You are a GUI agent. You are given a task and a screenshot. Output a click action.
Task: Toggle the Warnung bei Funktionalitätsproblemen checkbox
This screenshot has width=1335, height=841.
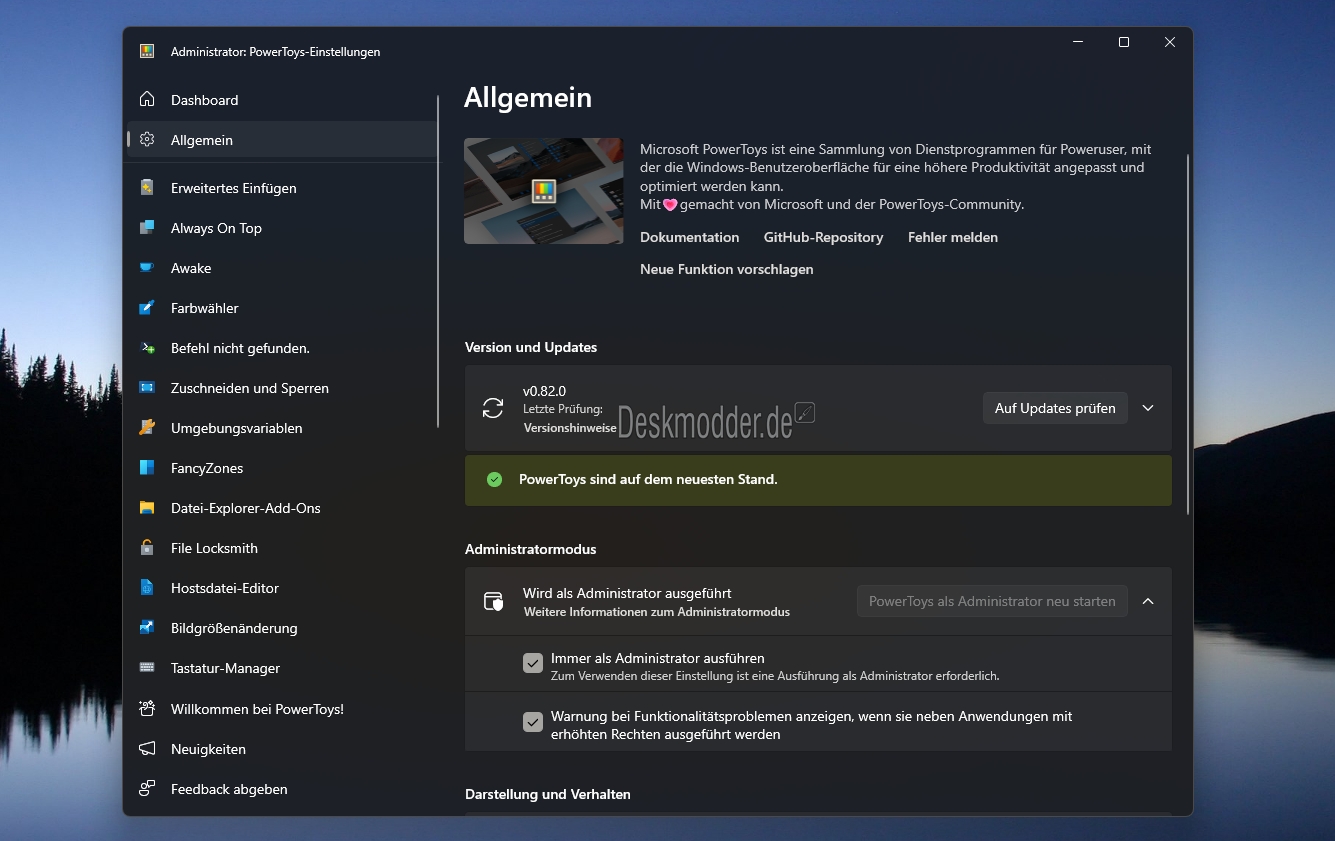533,722
